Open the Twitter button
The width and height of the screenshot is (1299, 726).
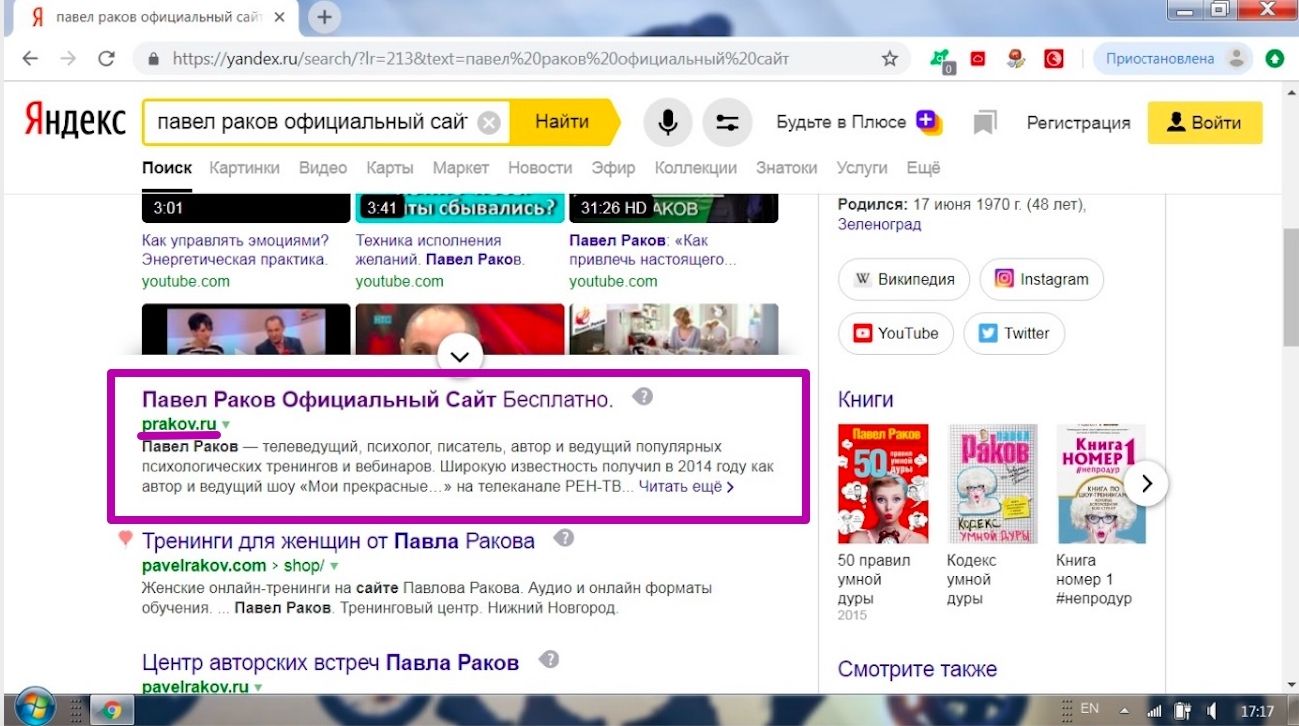pos(1014,333)
